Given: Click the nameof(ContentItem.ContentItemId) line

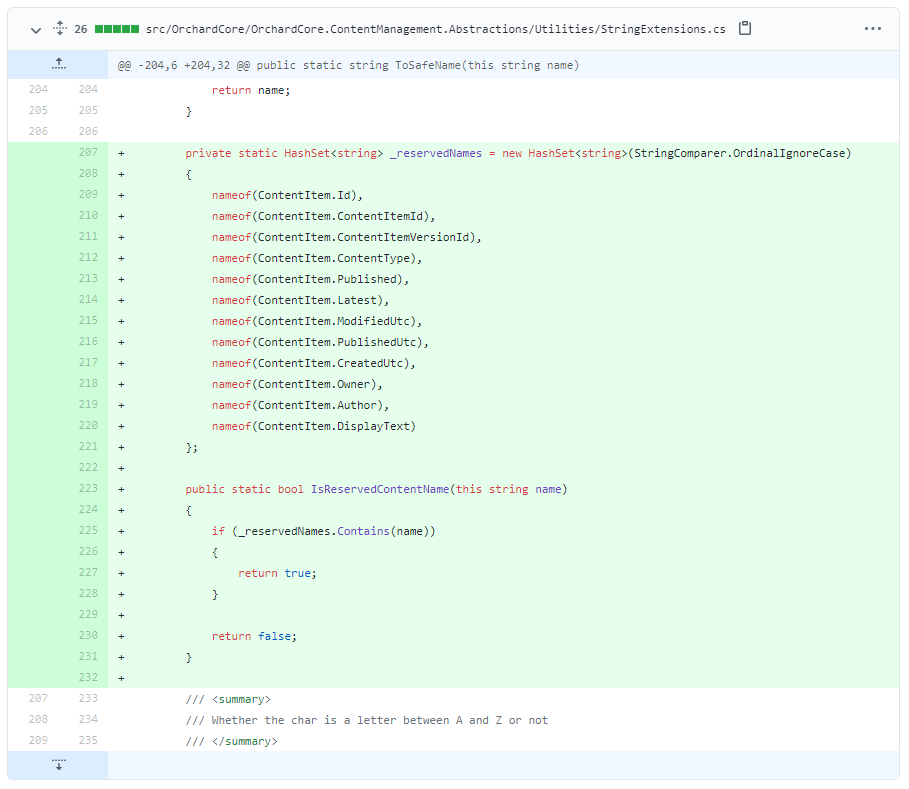Looking at the screenshot, I should [323, 216].
